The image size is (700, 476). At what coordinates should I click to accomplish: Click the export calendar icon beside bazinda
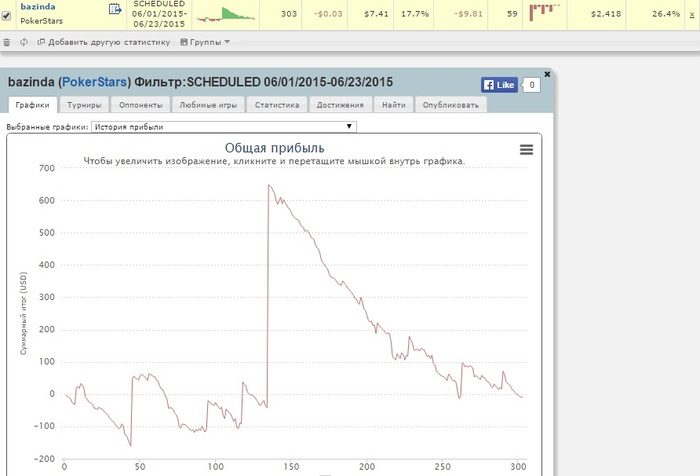click(x=115, y=8)
